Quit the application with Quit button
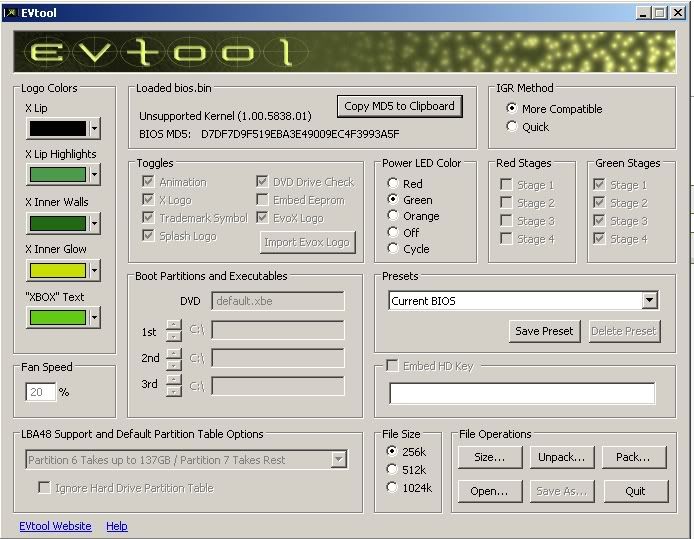 pos(635,491)
